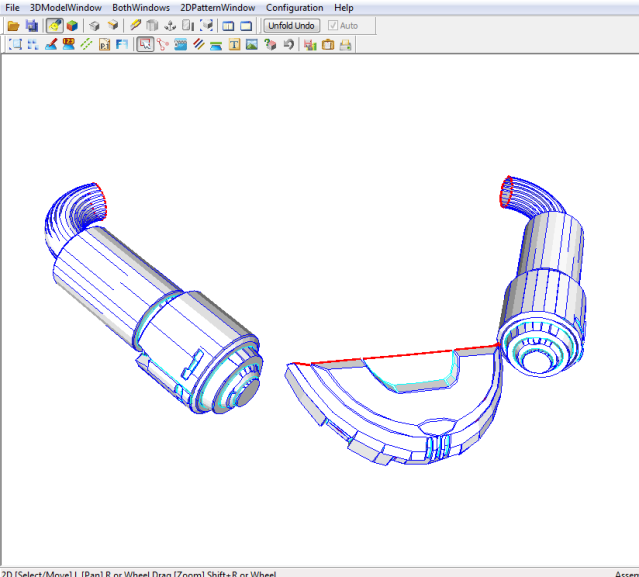
Task: Toggle the Auto checkbox
Action: coord(333,25)
